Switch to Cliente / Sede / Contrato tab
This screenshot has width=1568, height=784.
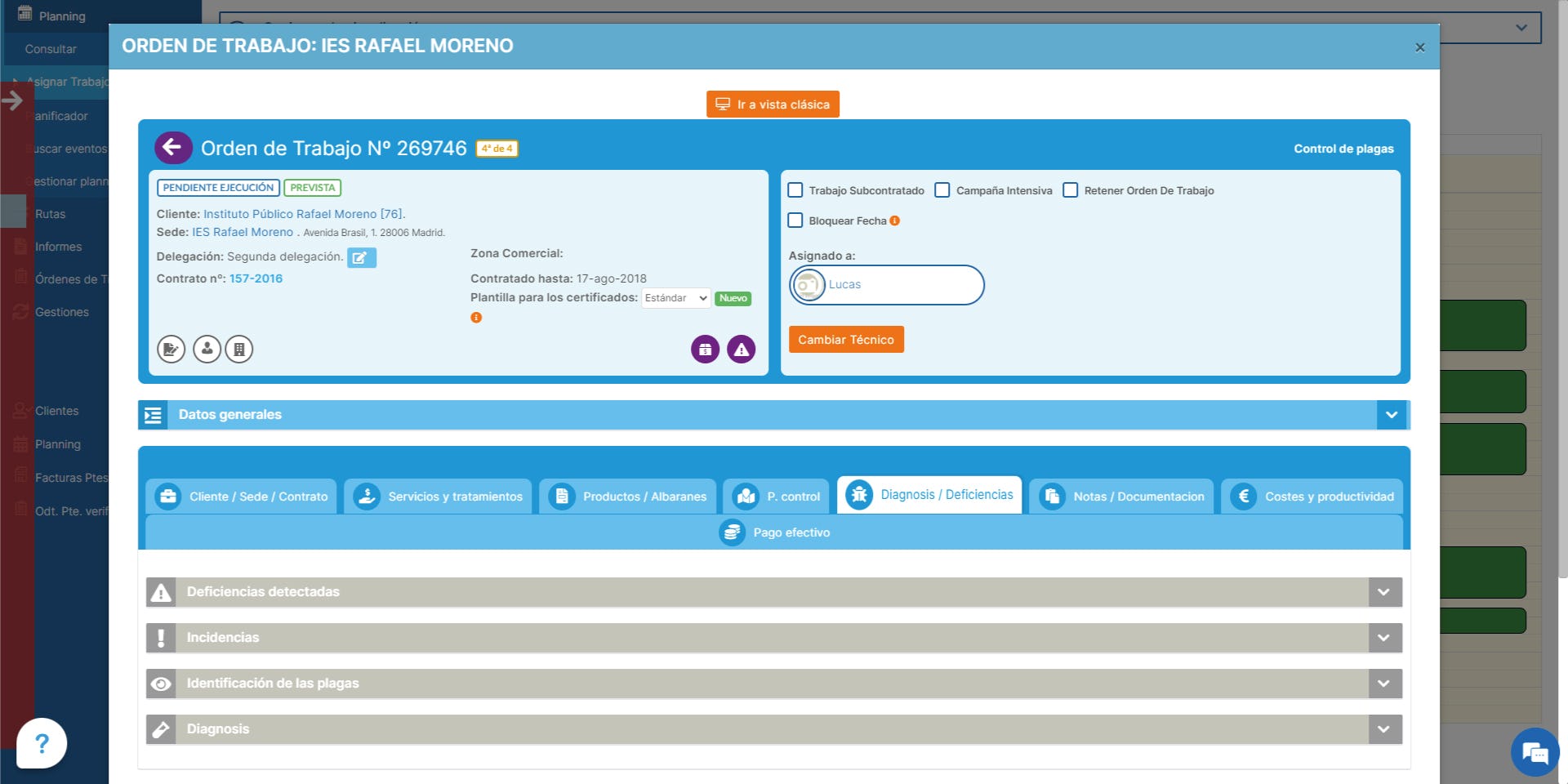click(x=241, y=497)
